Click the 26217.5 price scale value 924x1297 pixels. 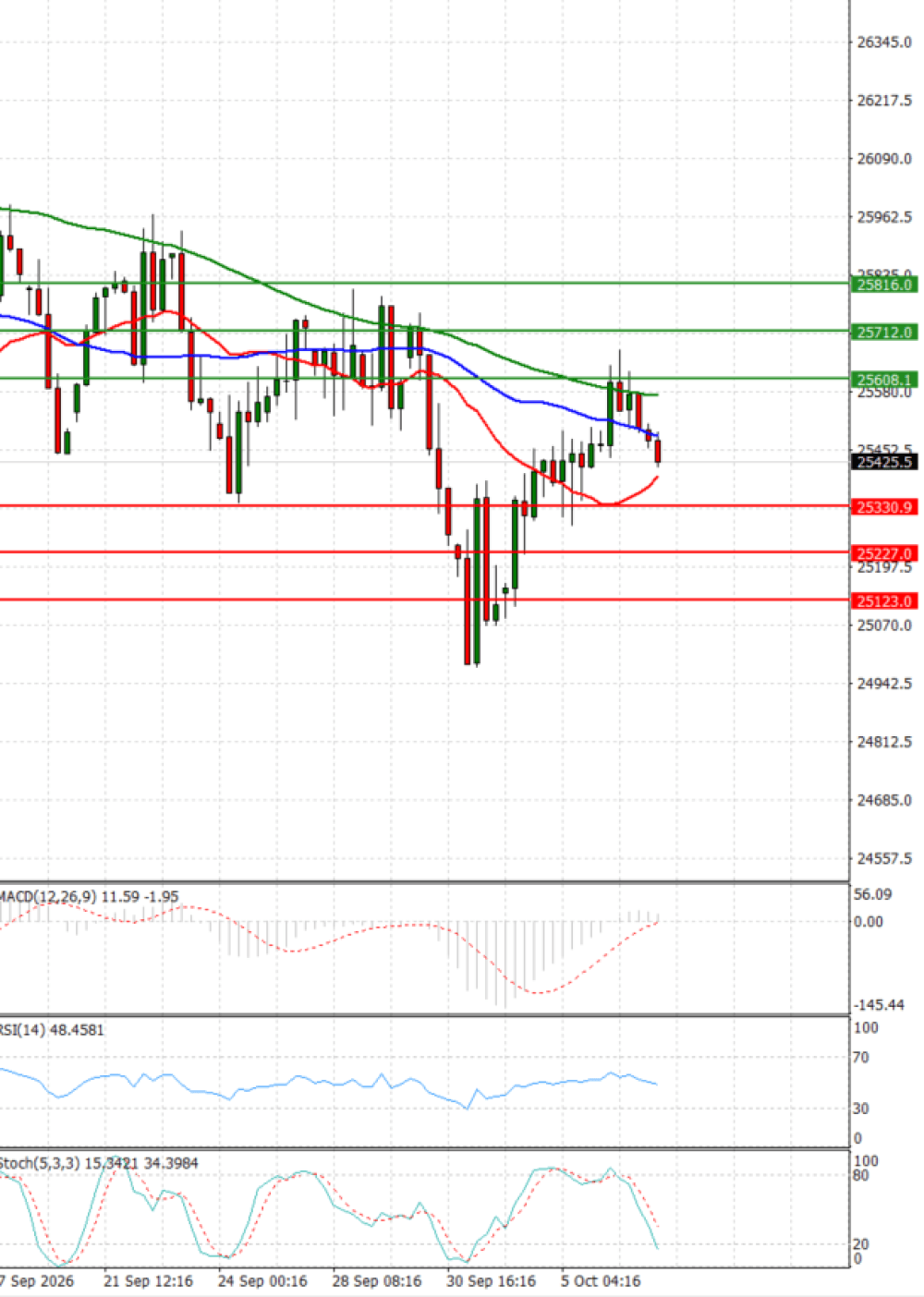click(884, 101)
